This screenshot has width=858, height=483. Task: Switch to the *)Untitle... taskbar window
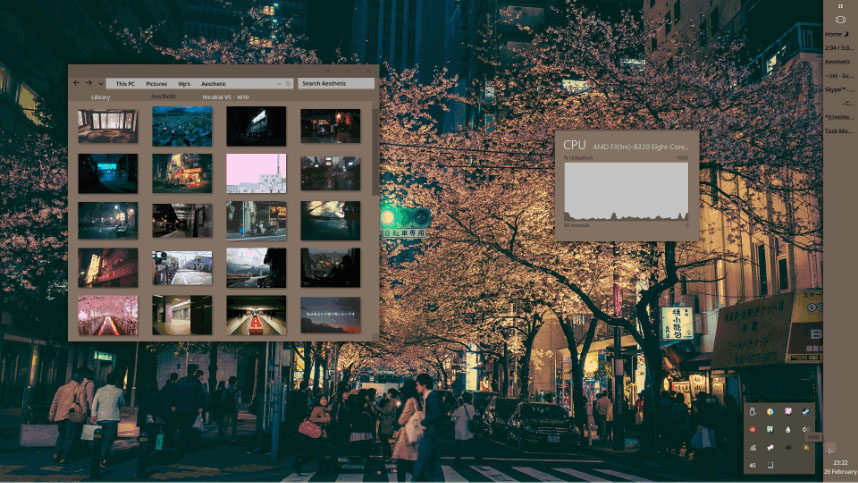[x=838, y=117]
